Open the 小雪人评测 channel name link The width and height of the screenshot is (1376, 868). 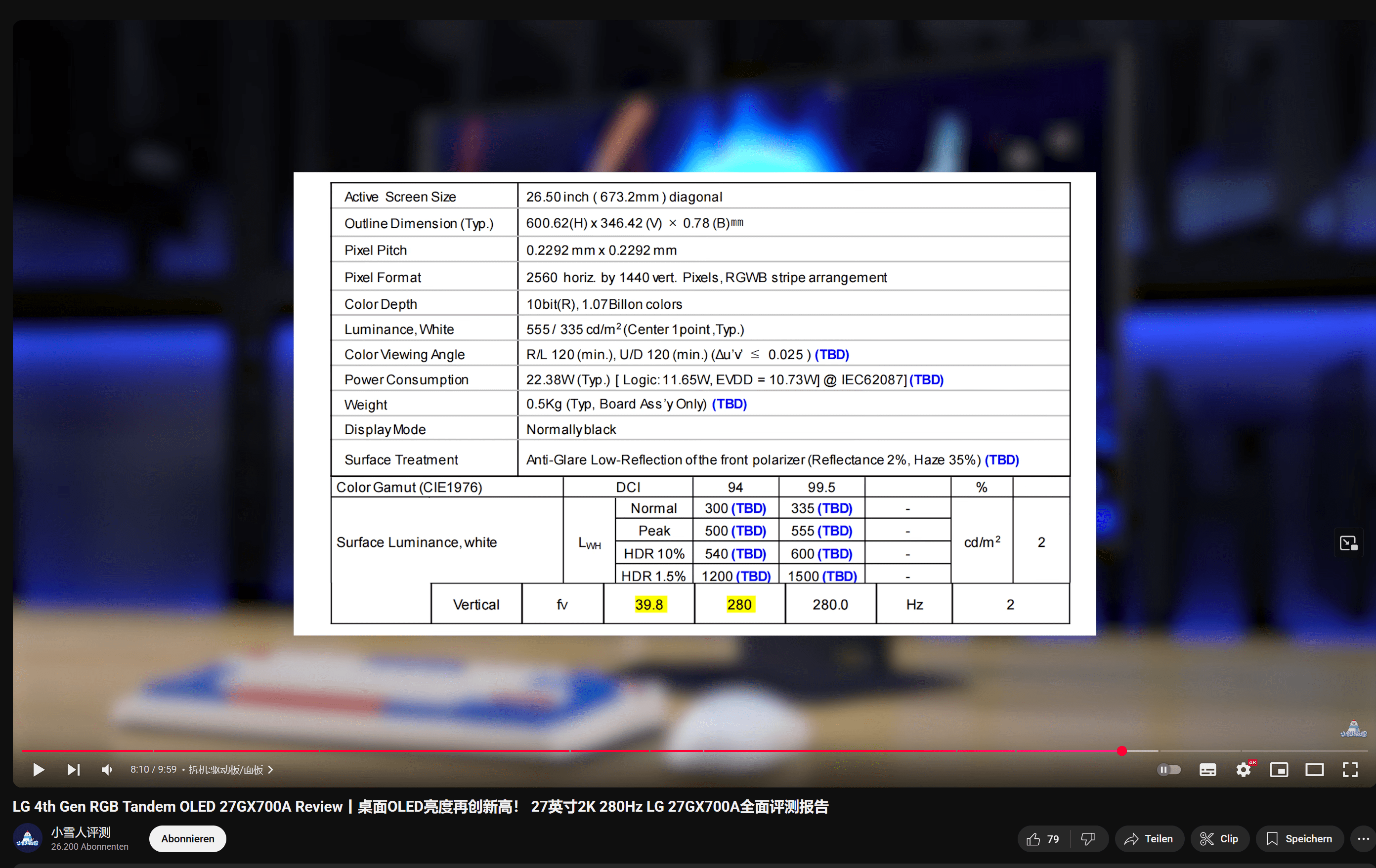click(81, 831)
